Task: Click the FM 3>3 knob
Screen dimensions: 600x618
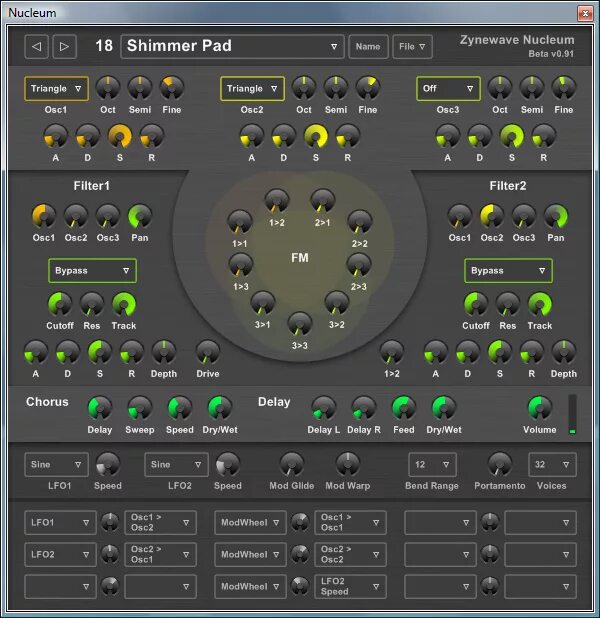Action: click(x=300, y=324)
